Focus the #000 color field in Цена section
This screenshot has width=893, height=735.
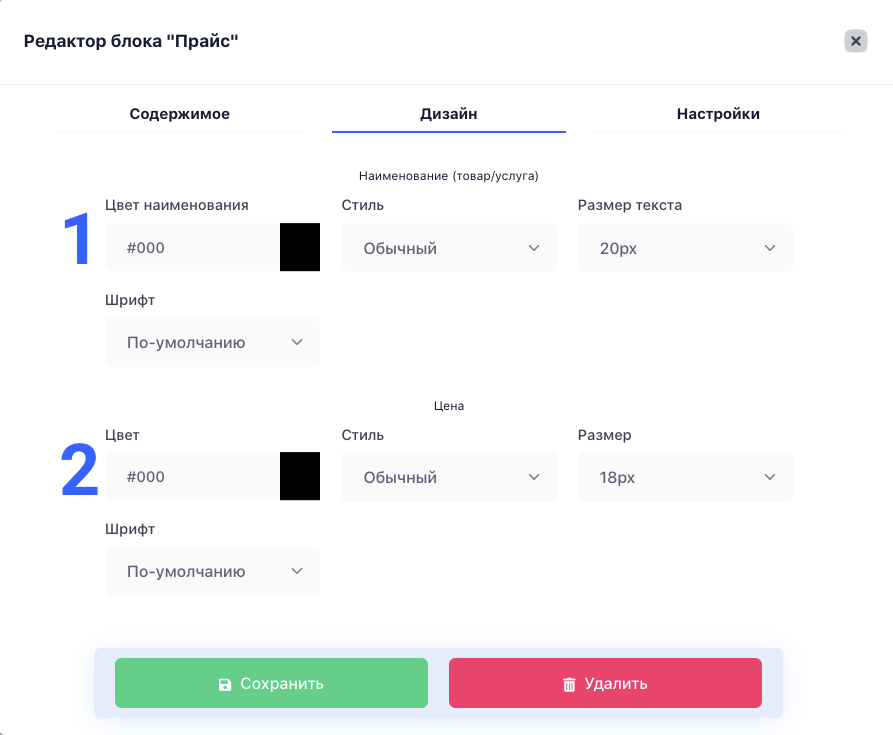click(x=192, y=477)
